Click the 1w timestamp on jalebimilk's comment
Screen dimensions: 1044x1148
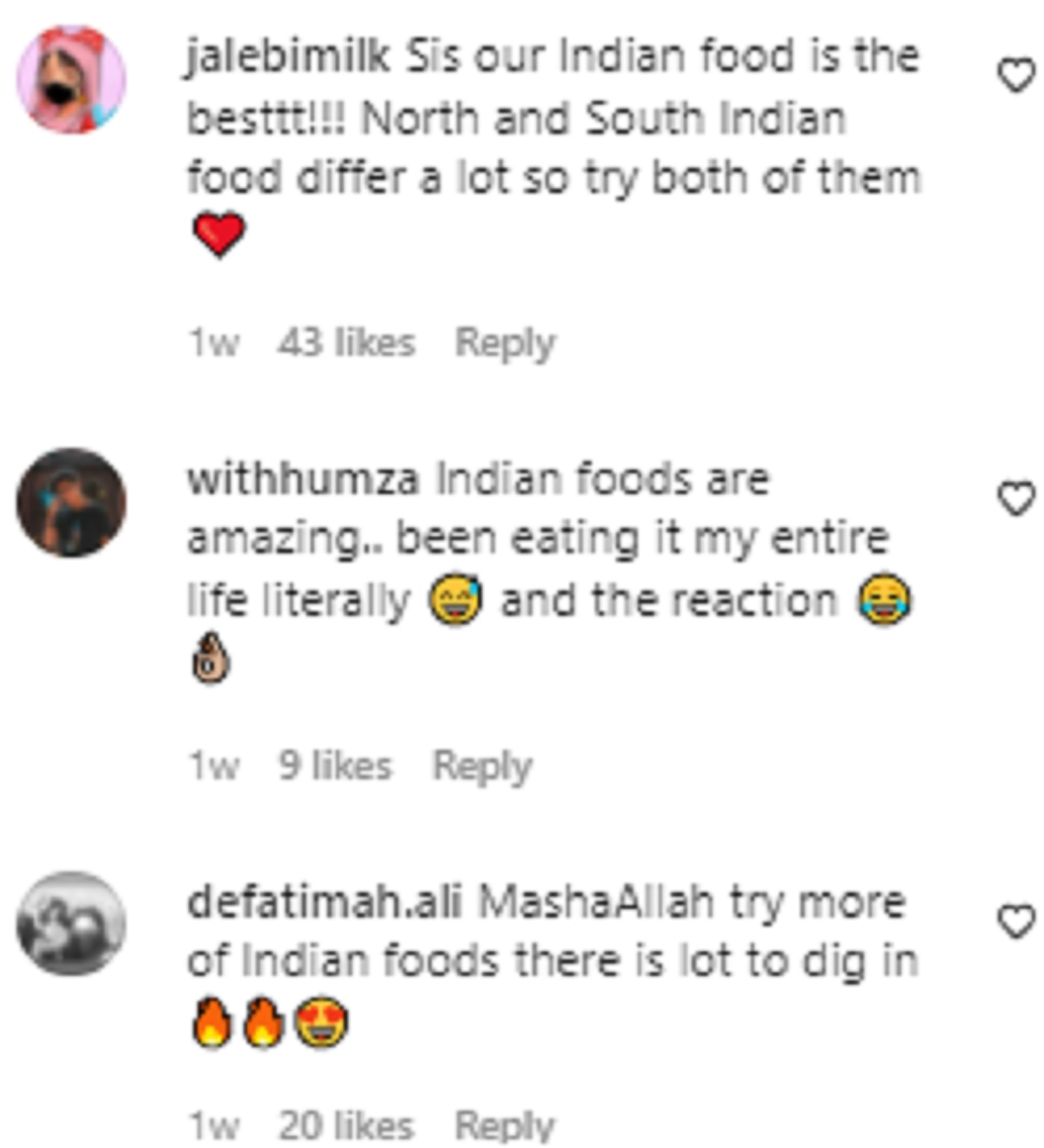(214, 343)
